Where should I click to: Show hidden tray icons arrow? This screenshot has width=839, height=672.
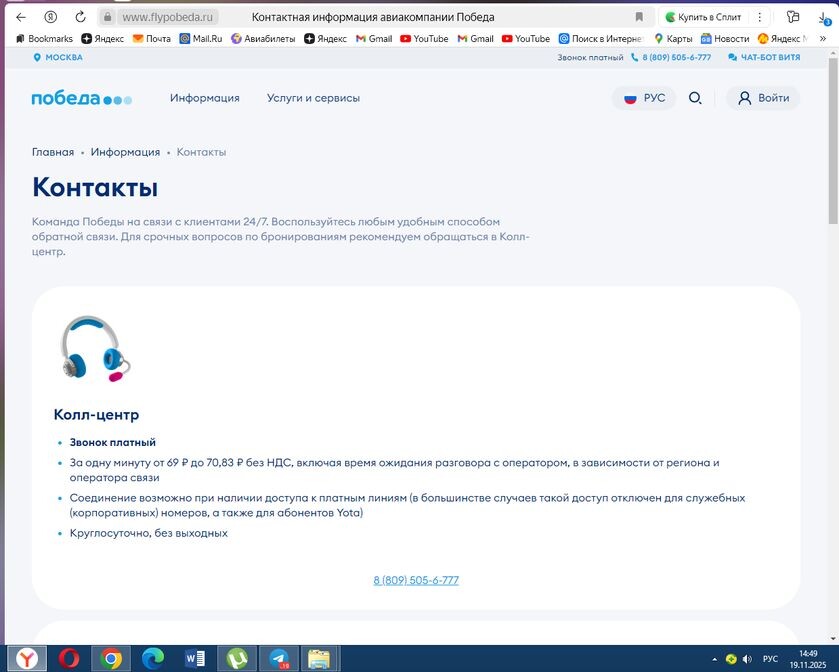(x=715, y=659)
